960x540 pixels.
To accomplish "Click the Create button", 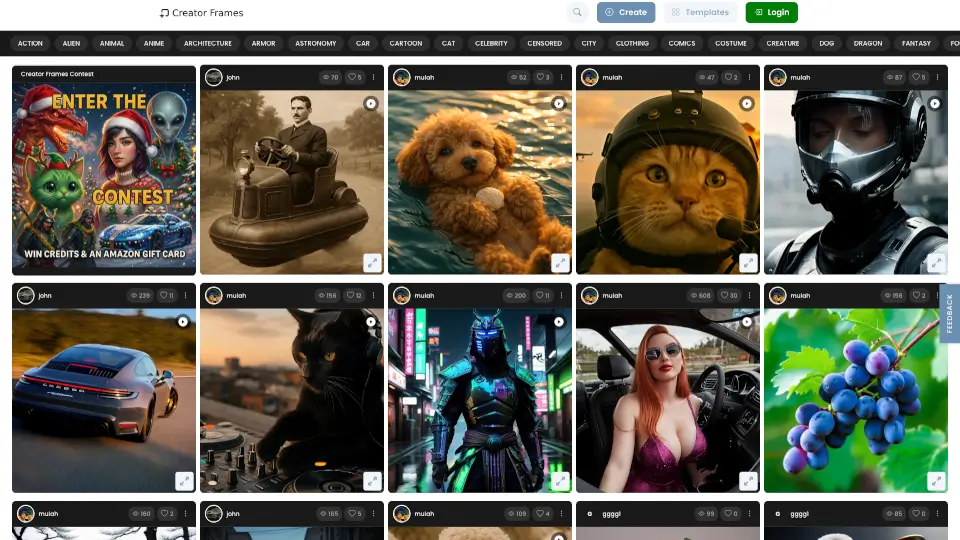I will (x=626, y=13).
